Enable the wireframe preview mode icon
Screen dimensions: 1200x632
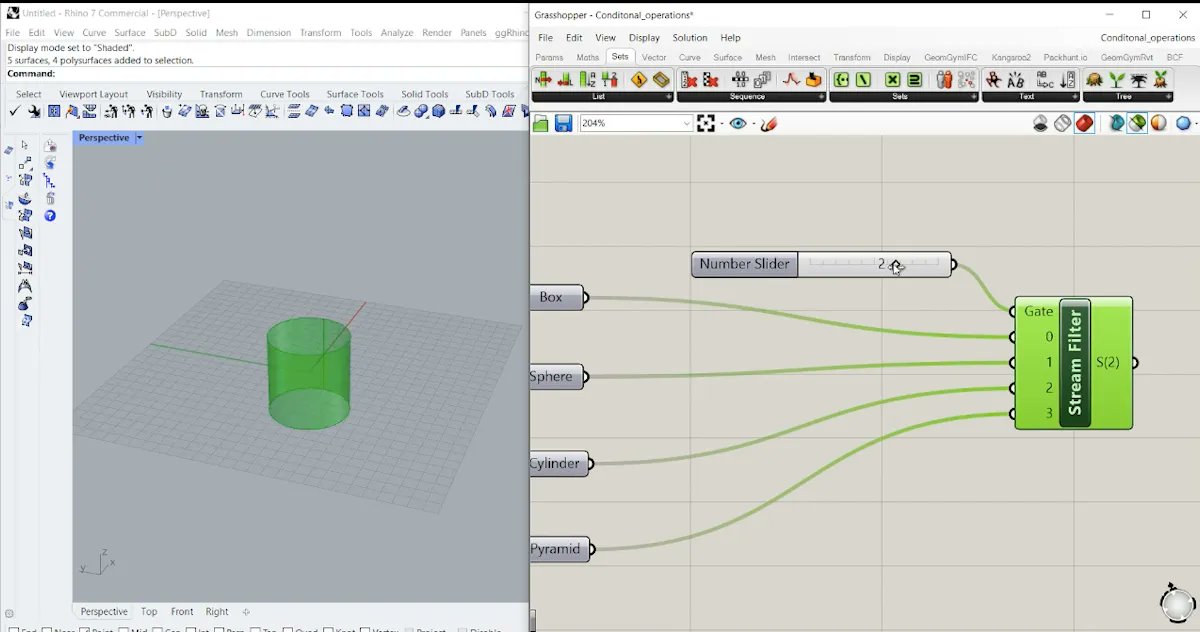pos(1062,123)
